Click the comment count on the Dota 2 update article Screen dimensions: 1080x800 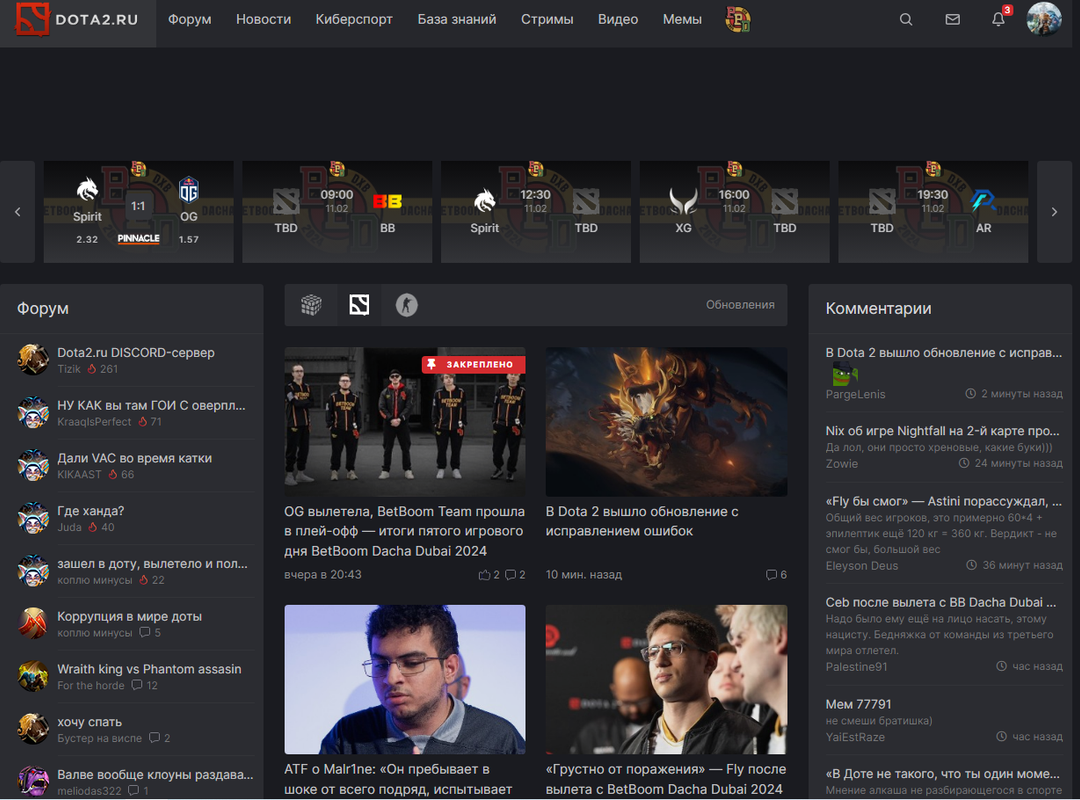tap(776, 575)
